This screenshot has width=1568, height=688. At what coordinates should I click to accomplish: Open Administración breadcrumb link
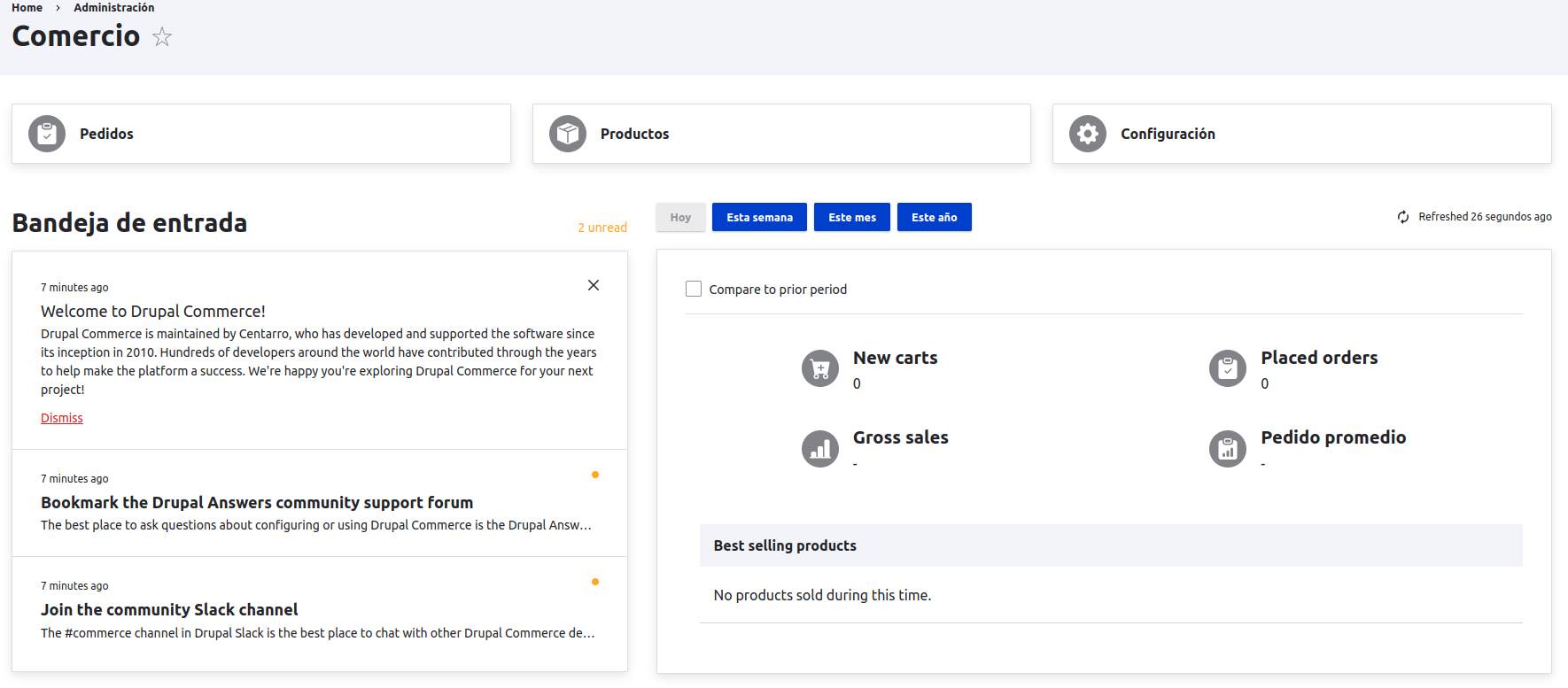pyautogui.click(x=113, y=7)
